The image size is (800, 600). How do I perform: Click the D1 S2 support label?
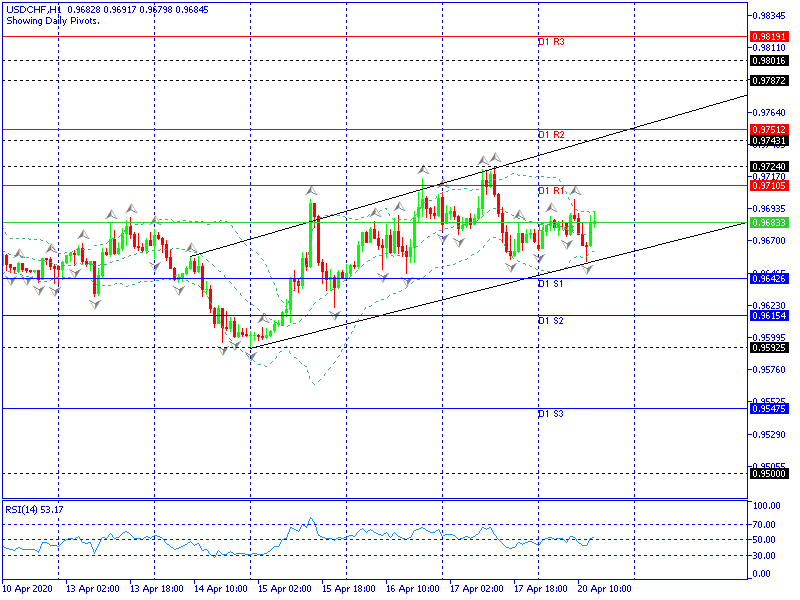click(x=551, y=321)
